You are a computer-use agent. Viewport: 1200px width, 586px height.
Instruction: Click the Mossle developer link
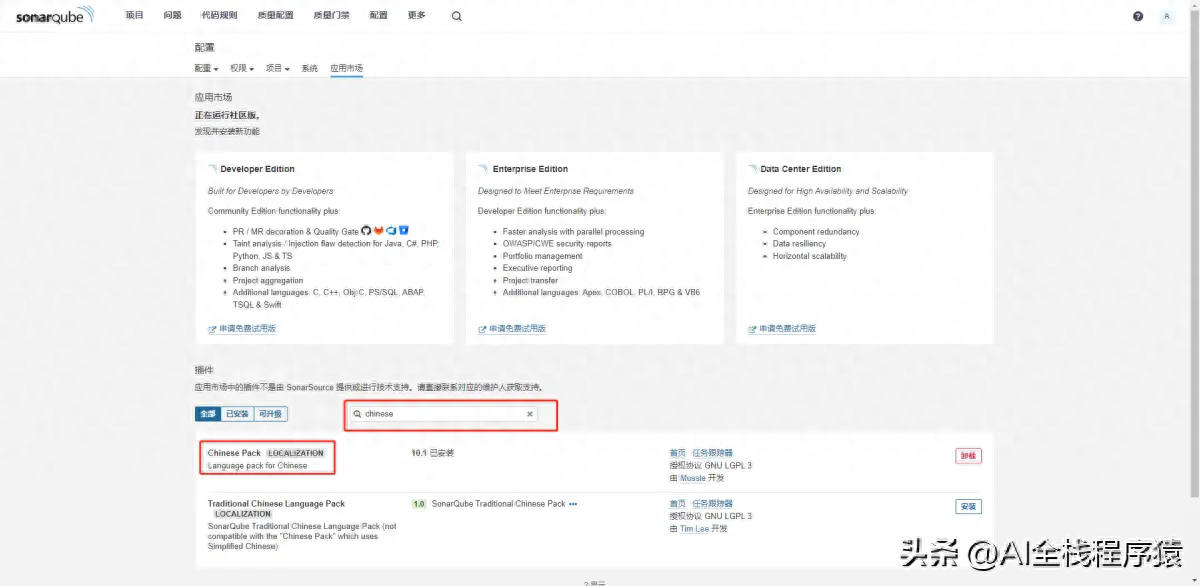pyautogui.click(x=692, y=478)
